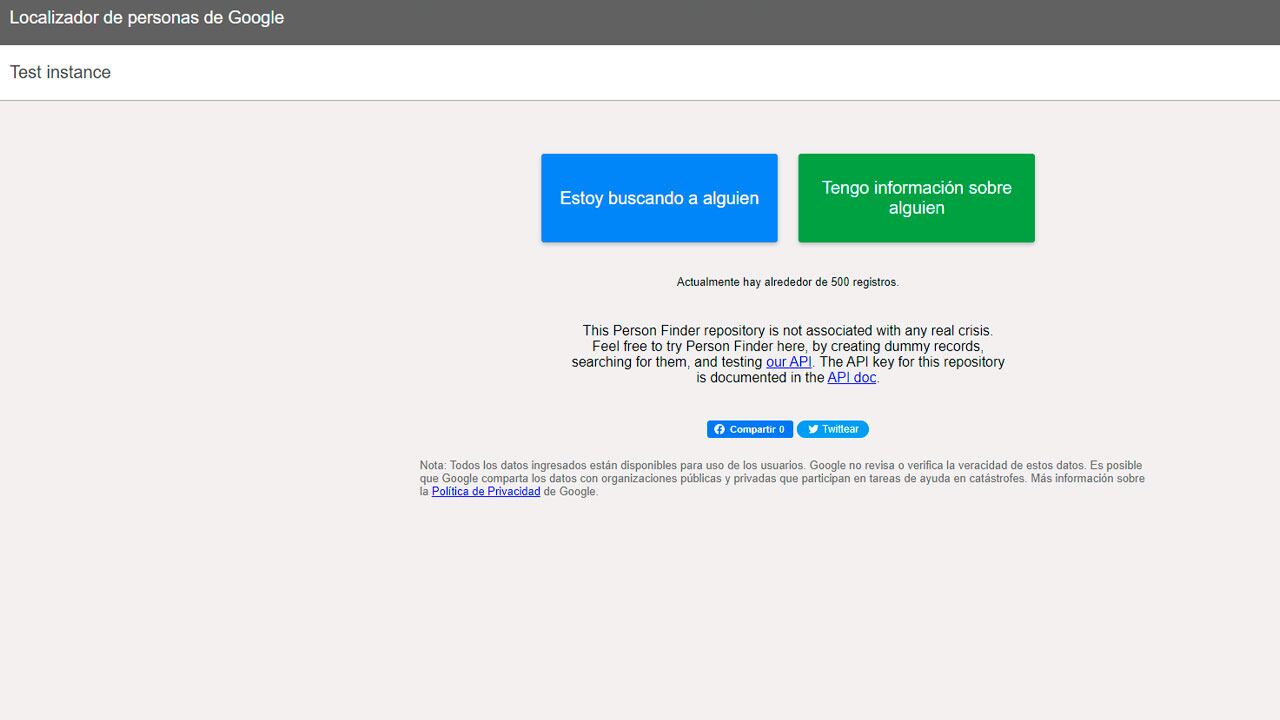
Task: Open the "our API" link
Action: [788, 362]
